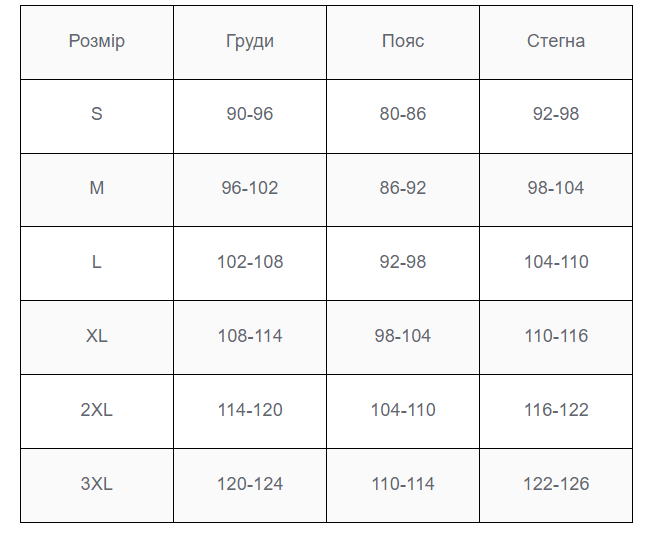Click the 108-114 chest cell
Image resolution: width=655 pixels, height=534 pixels.
[250, 338]
